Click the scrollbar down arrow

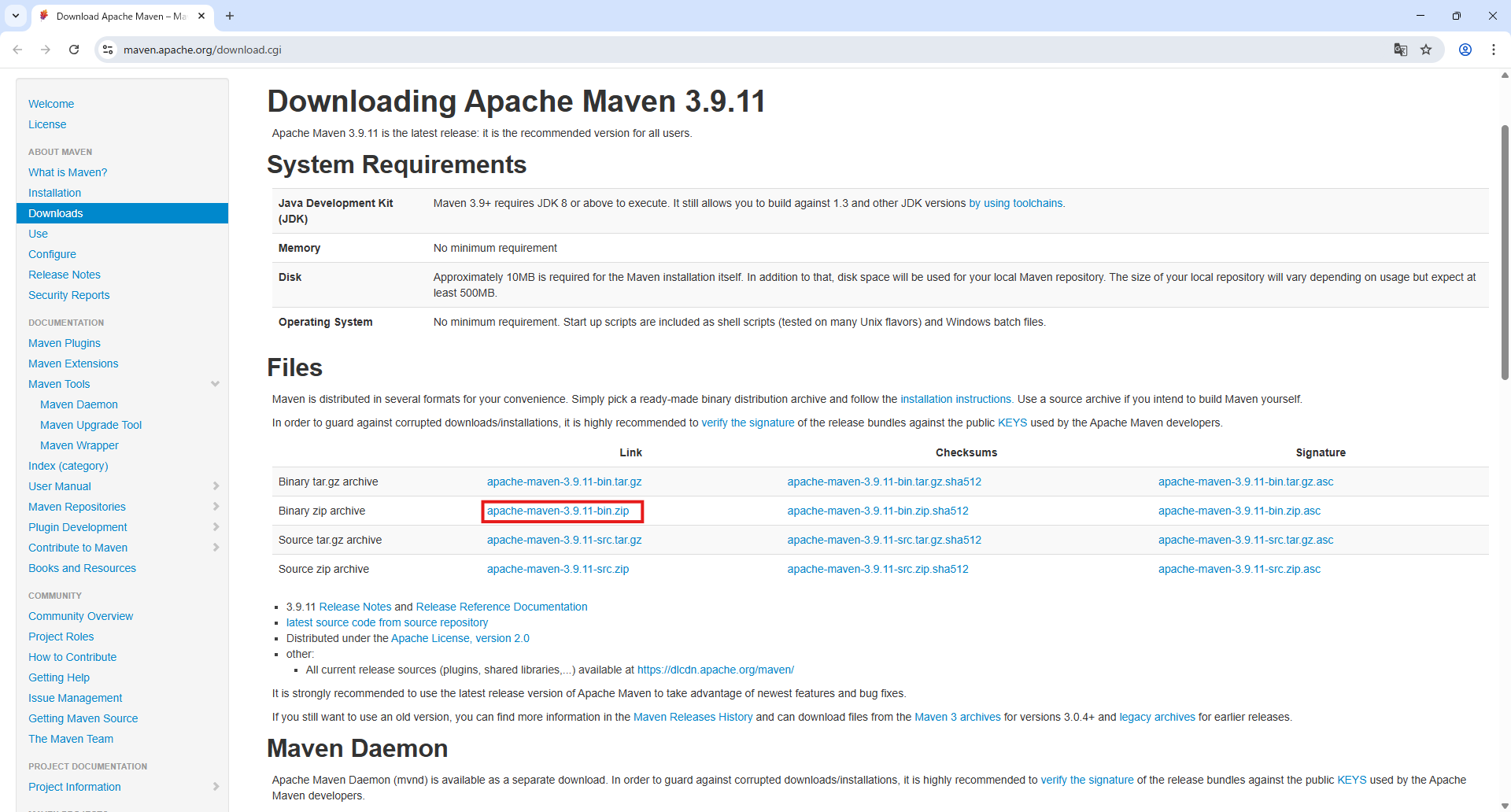click(1505, 806)
